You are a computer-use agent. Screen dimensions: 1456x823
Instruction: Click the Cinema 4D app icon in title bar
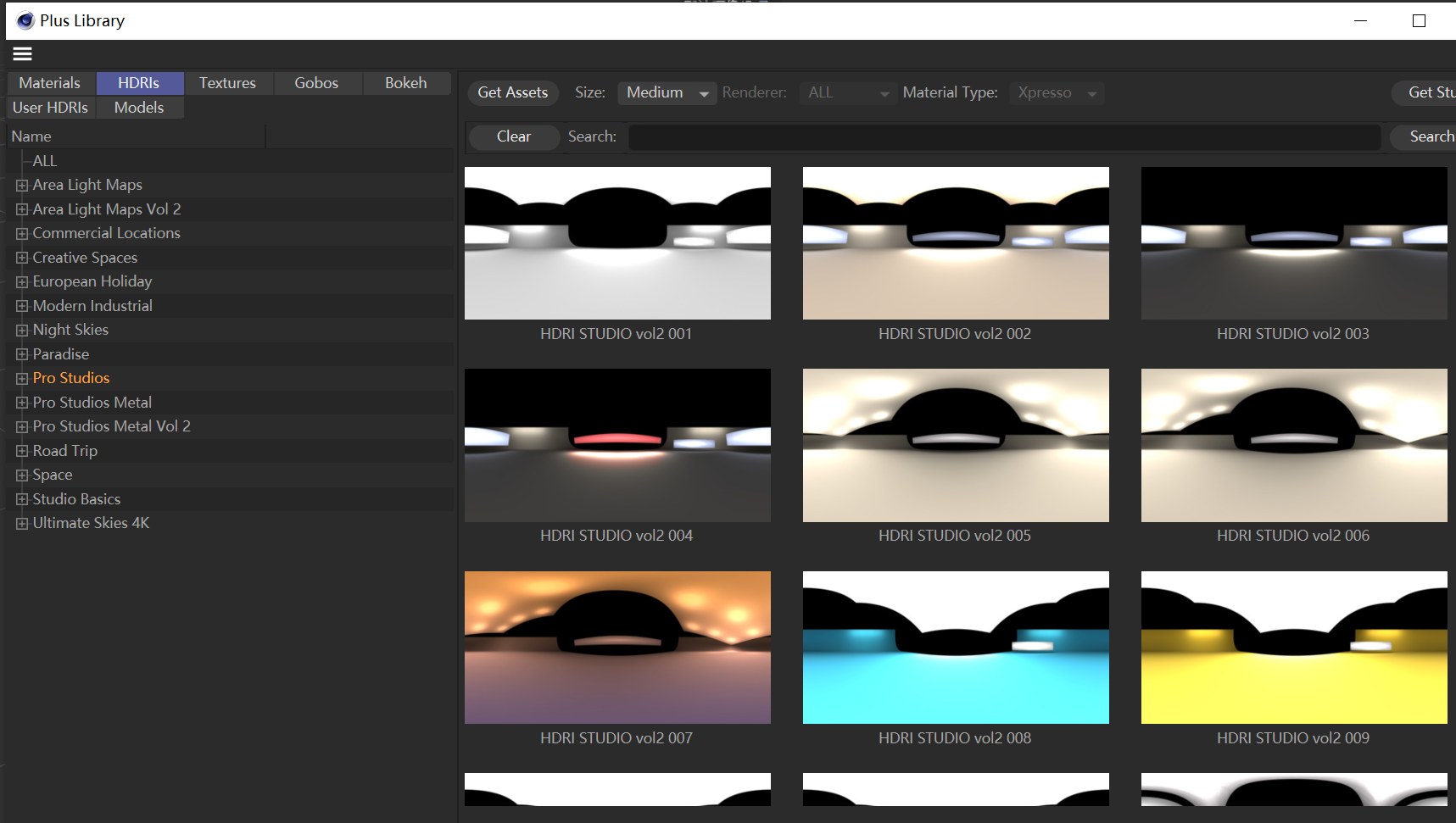[x=25, y=20]
